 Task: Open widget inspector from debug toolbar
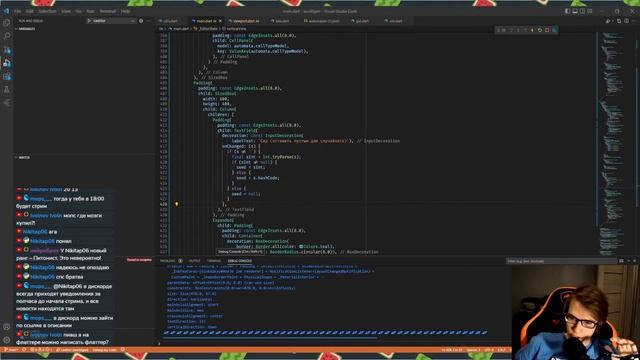point(554,30)
